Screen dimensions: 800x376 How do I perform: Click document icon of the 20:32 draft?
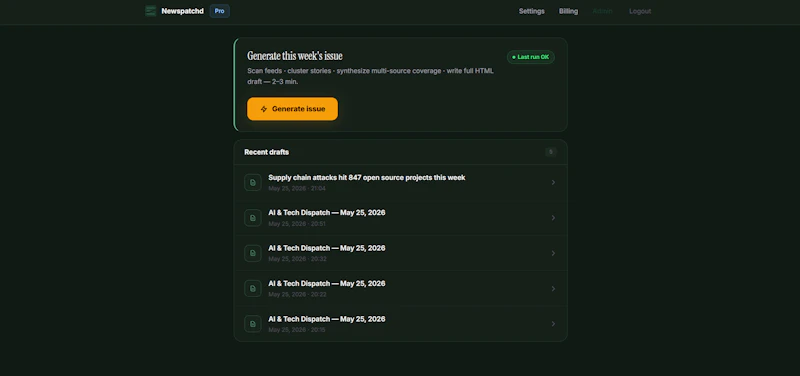253,253
